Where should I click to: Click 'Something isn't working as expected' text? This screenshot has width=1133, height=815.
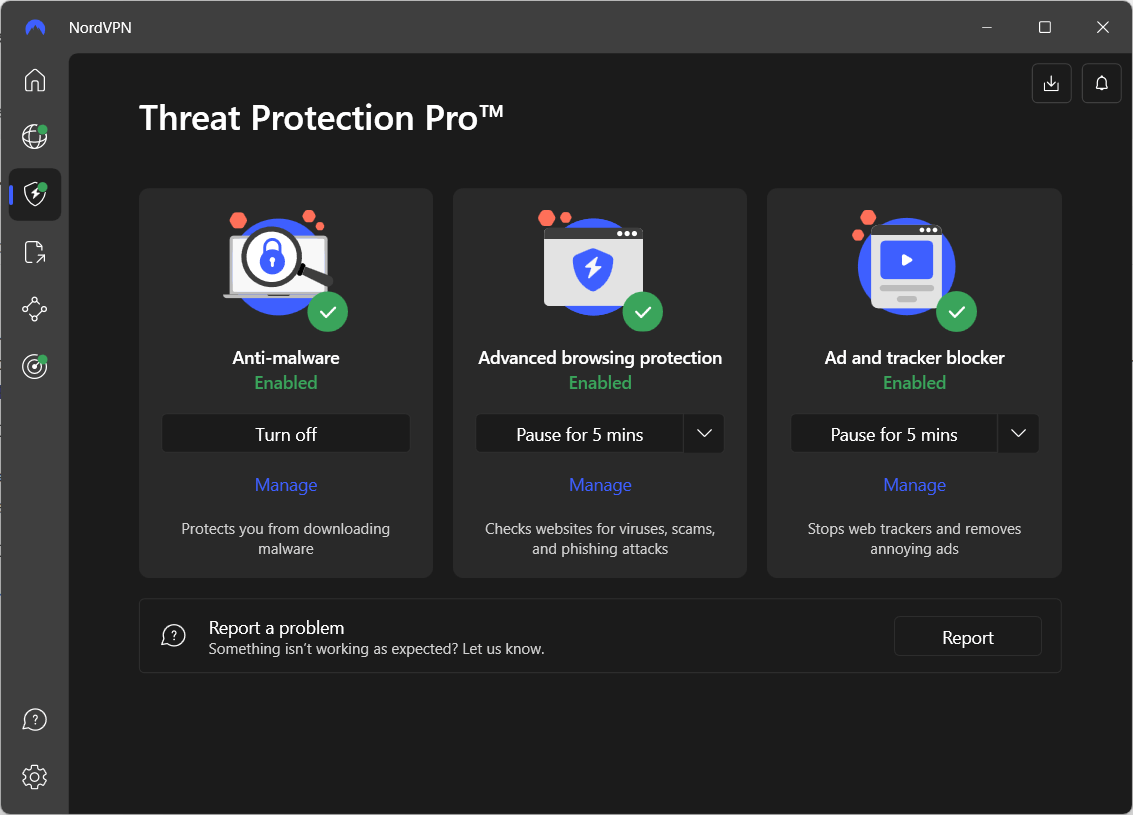tap(376, 649)
